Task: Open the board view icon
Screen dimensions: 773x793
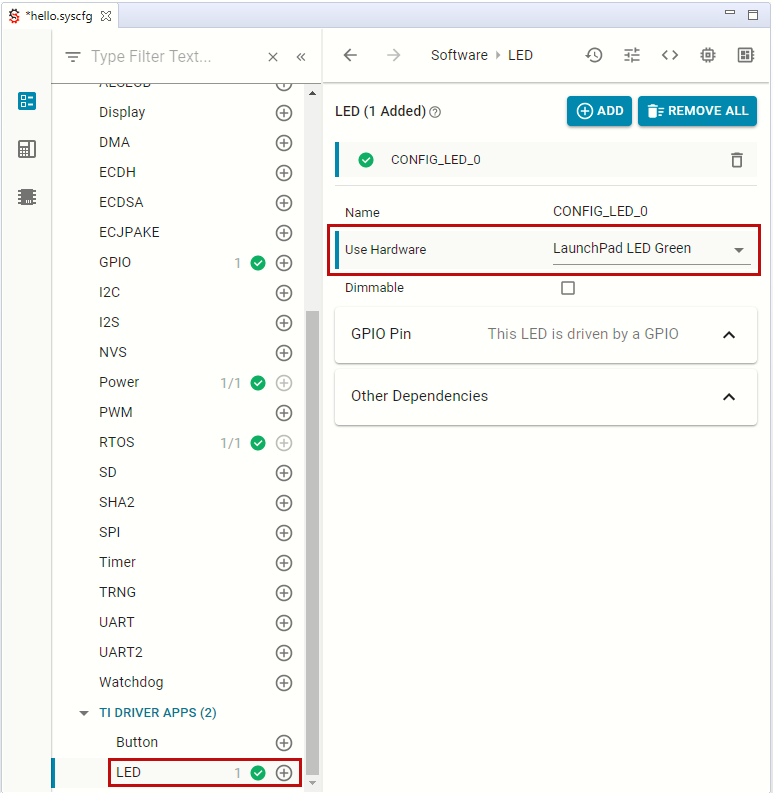Action: [746, 55]
